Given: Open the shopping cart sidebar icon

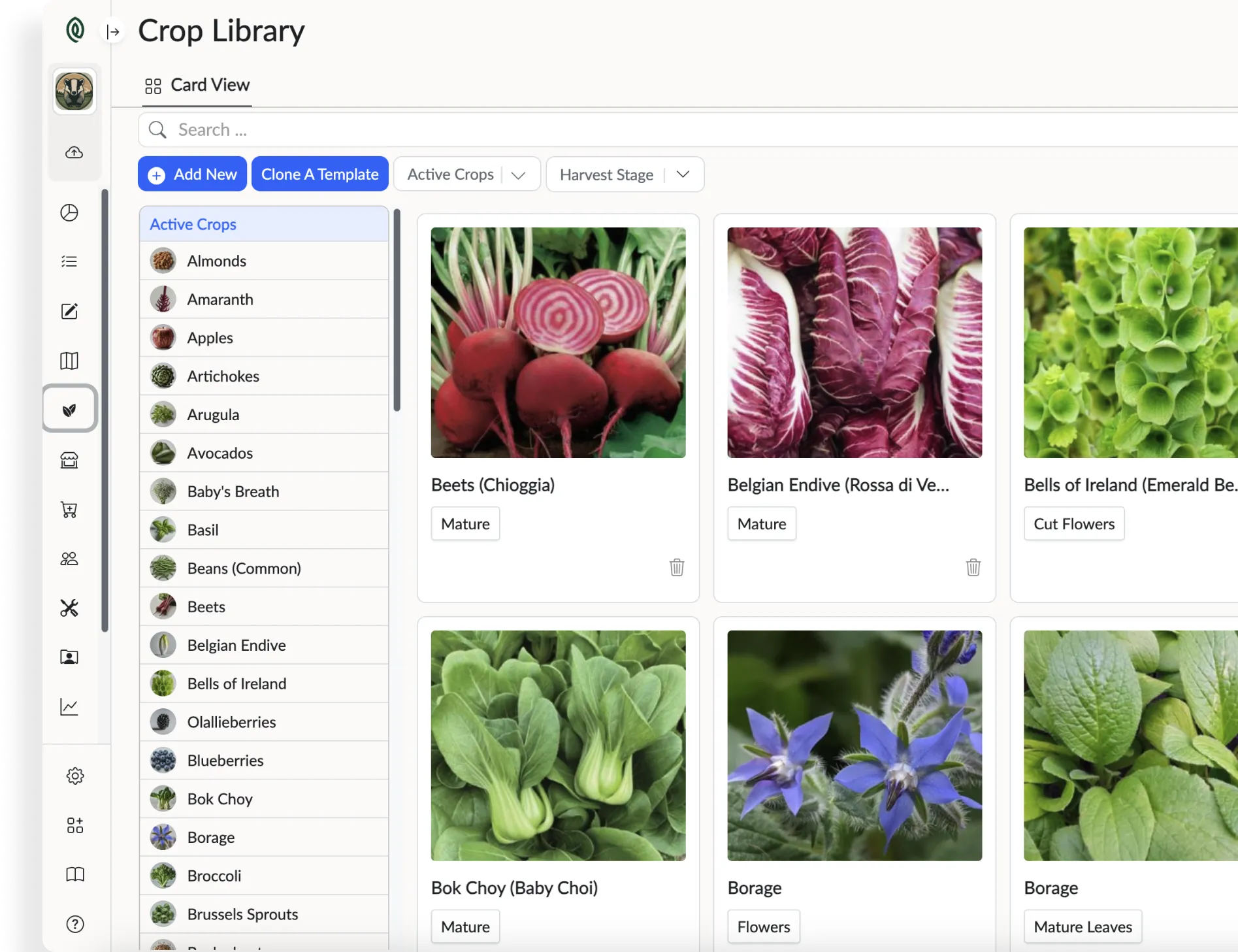Looking at the screenshot, I should pyautogui.click(x=69, y=510).
